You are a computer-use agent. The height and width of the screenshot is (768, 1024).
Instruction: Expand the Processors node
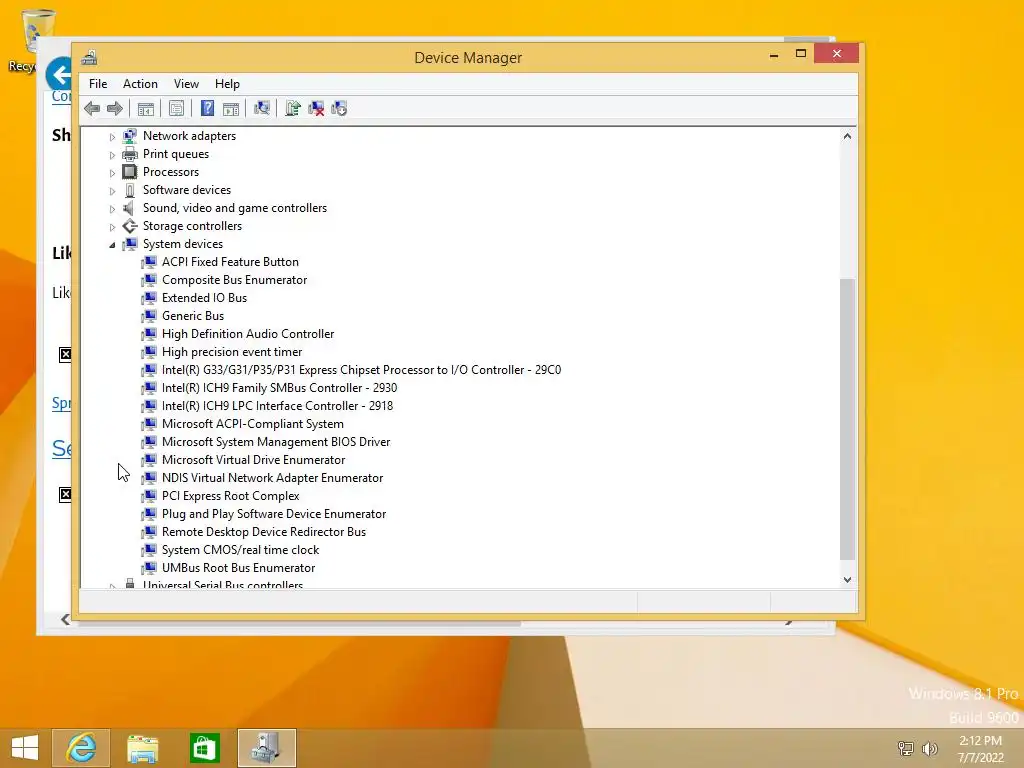coord(112,172)
